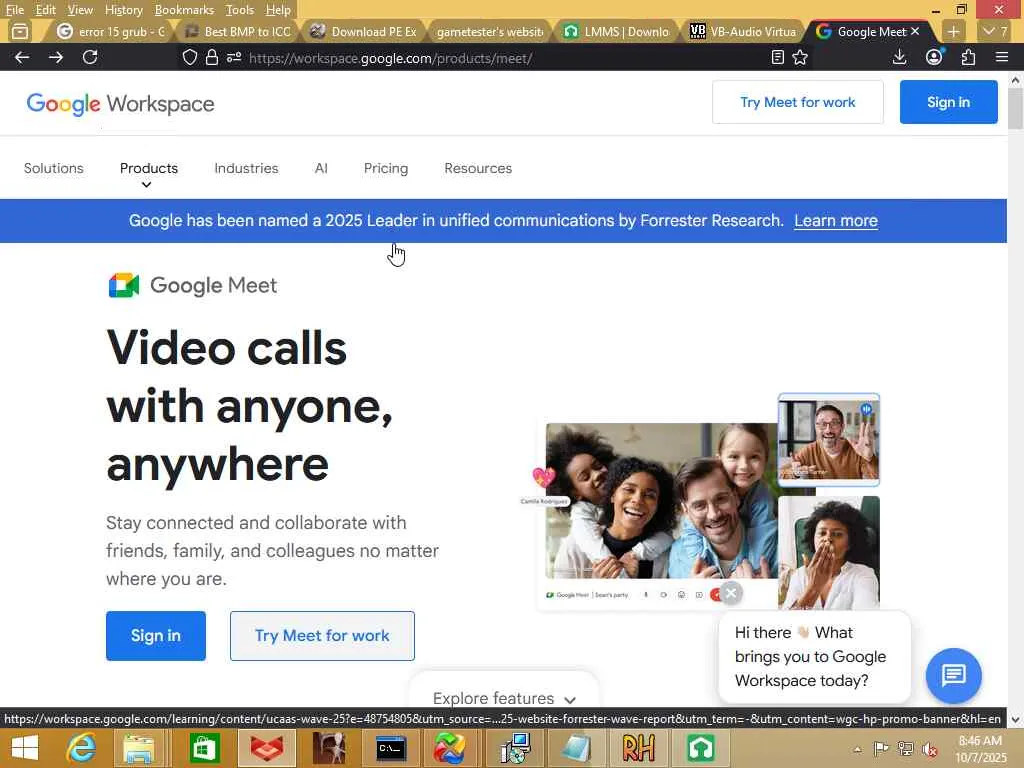The width and height of the screenshot is (1024, 768).
Task: Open the Windows Start button
Action: pyautogui.click(x=25, y=748)
